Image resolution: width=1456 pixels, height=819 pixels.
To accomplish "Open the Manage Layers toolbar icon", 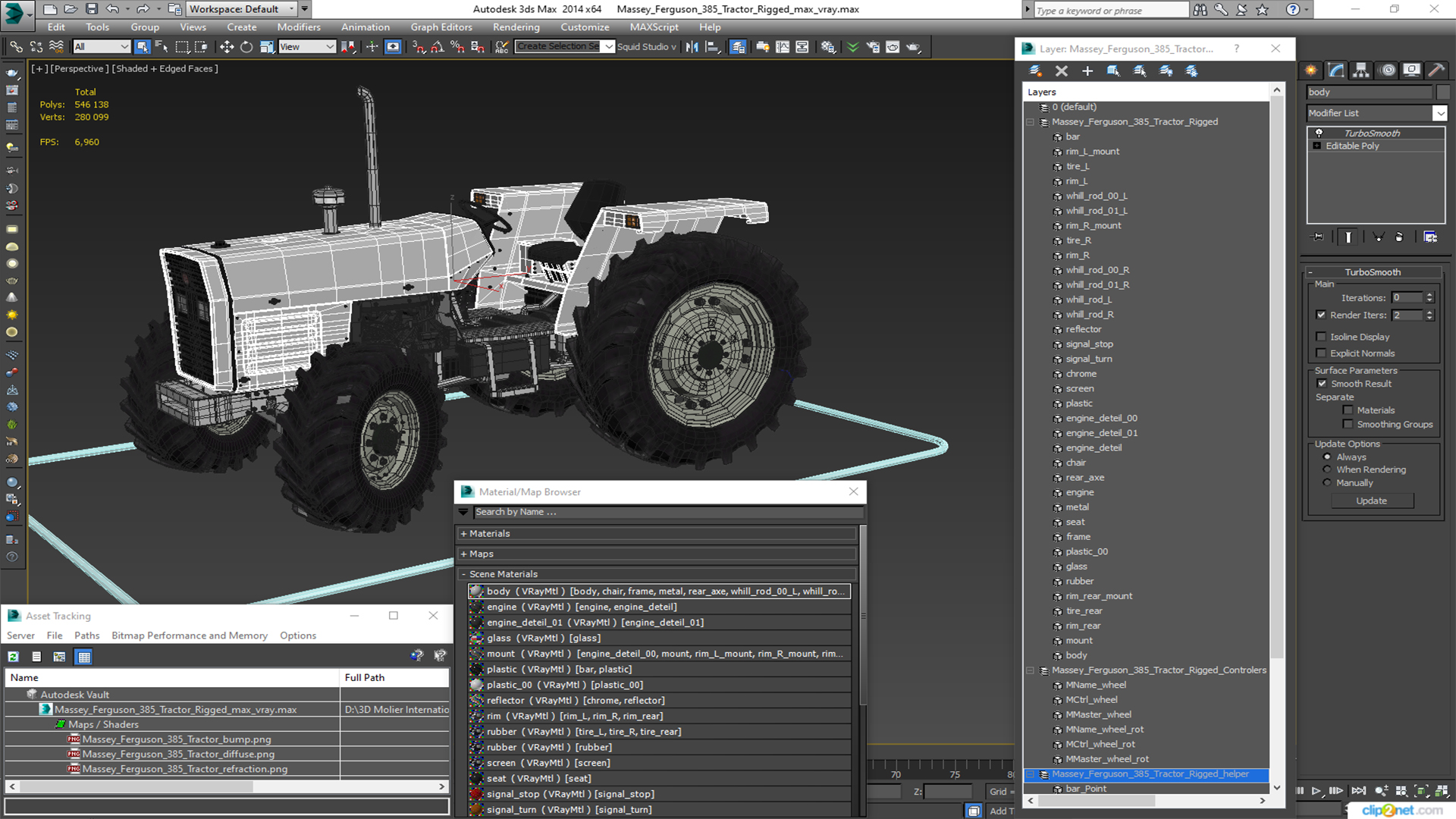I will click(x=738, y=47).
